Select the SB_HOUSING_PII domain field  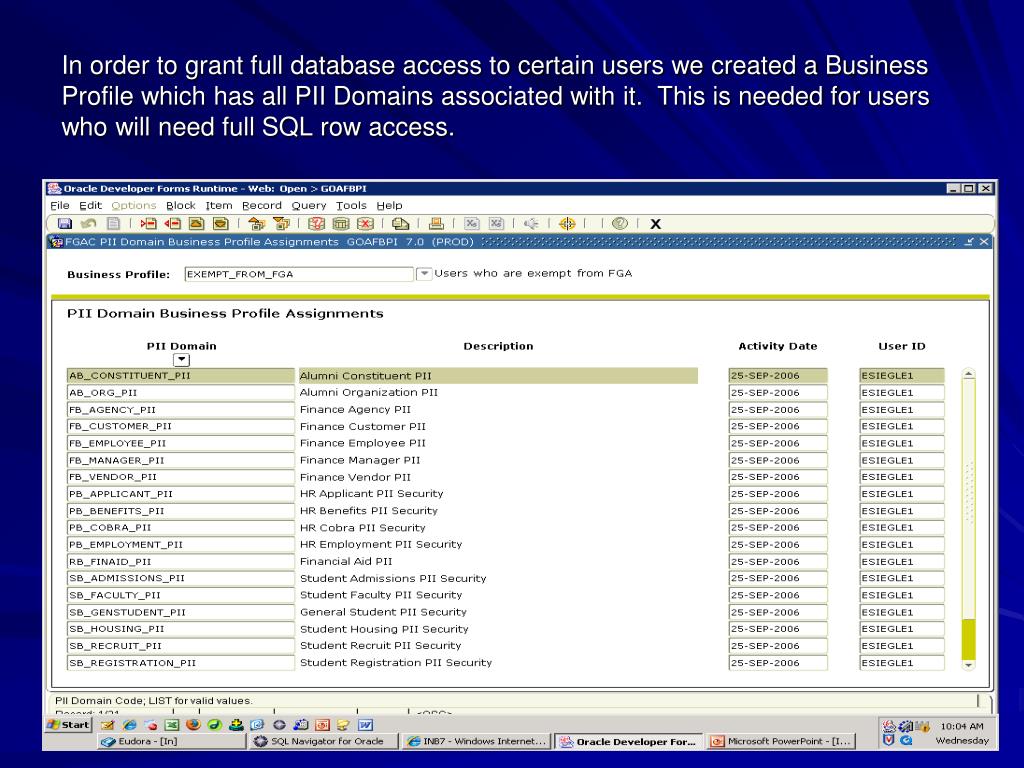(181, 629)
